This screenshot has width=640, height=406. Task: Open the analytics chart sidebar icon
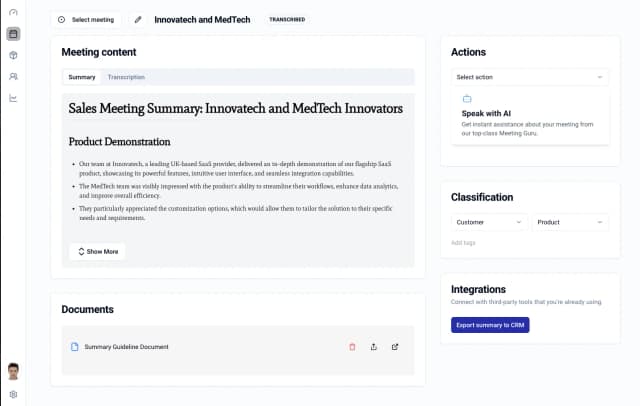[x=13, y=98]
